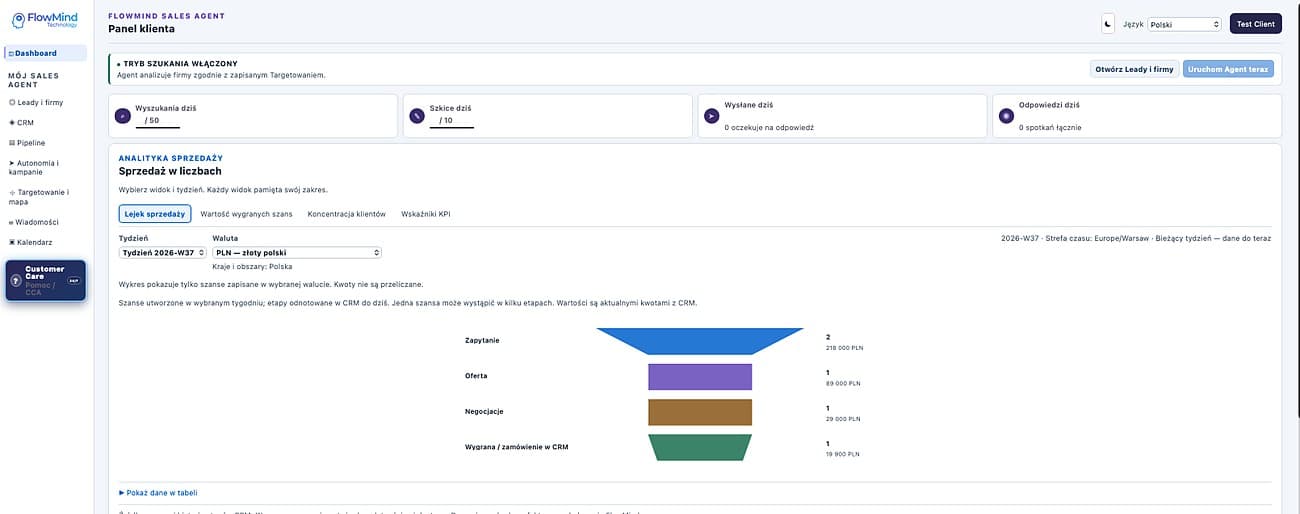Click the green Wygrana funnel segment
Screen dimensions: 1300x514
[700, 447]
